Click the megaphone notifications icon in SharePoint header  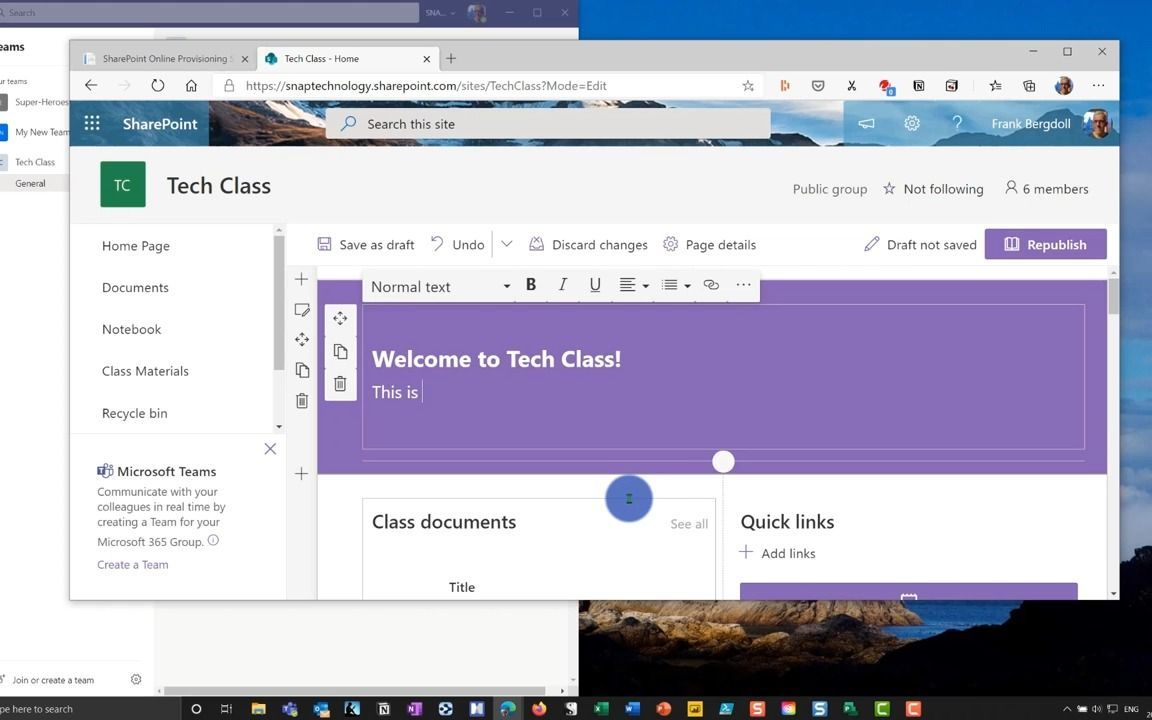866,123
